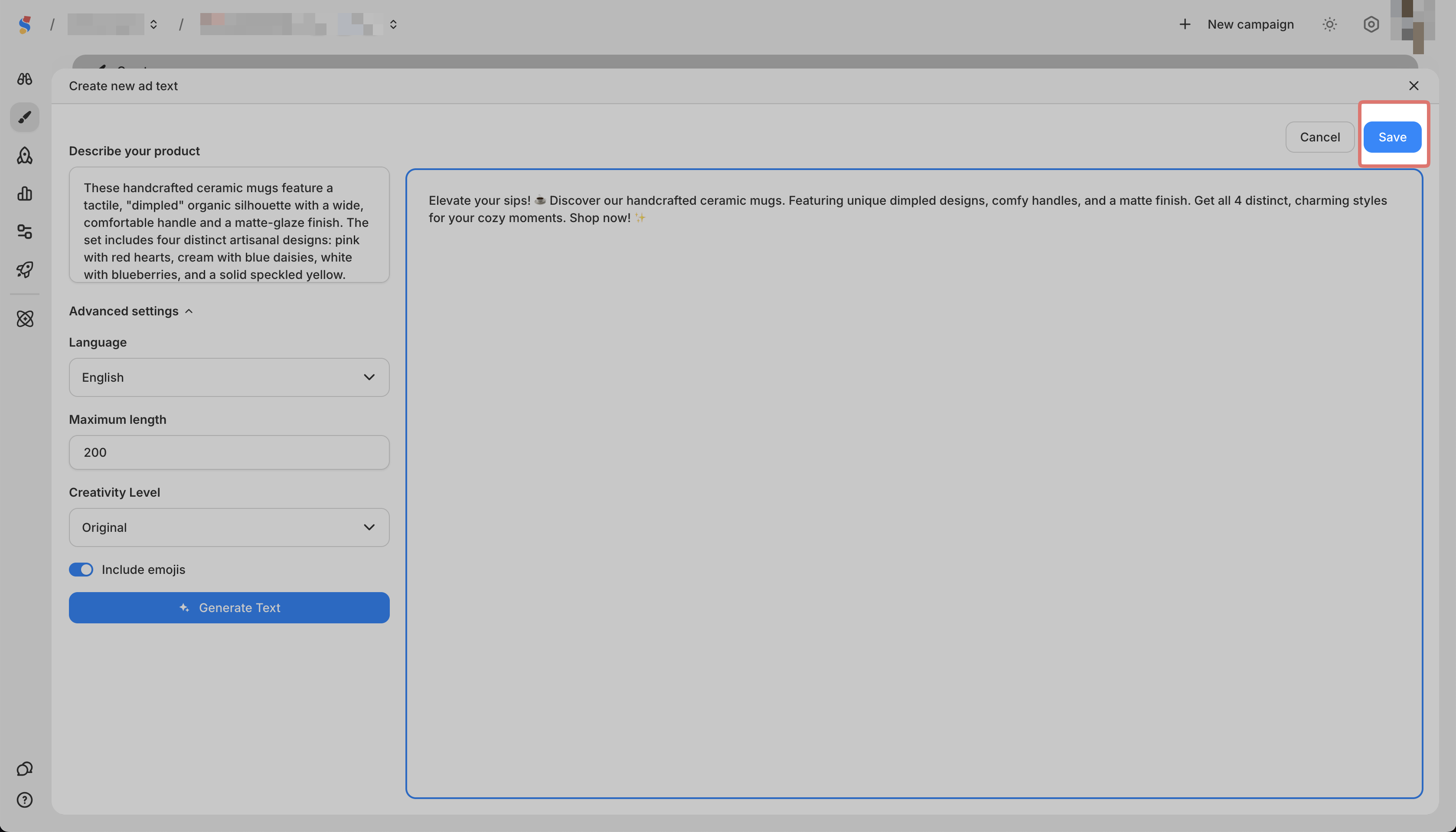Save the generated ad text
Image resolution: width=1456 pixels, height=832 pixels.
click(1392, 137)
